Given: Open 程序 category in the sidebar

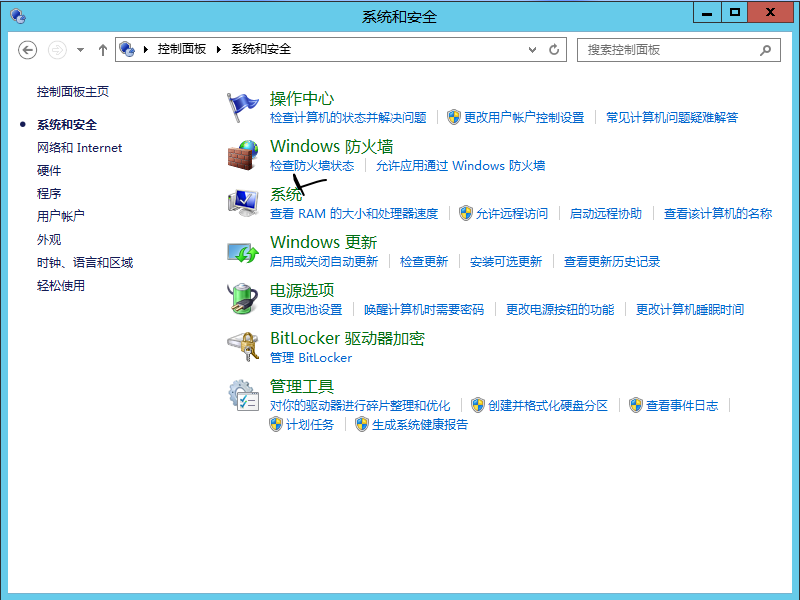Looking at the screenshot, I should 49,193.
